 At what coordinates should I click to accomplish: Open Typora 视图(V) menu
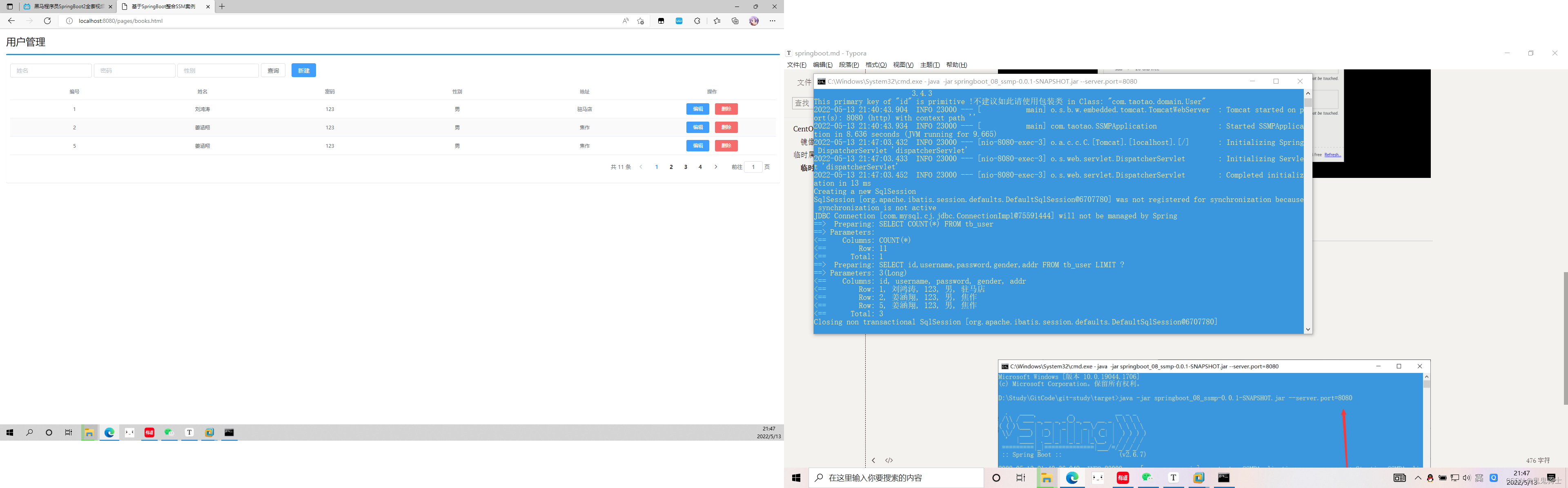coord(903,65)
